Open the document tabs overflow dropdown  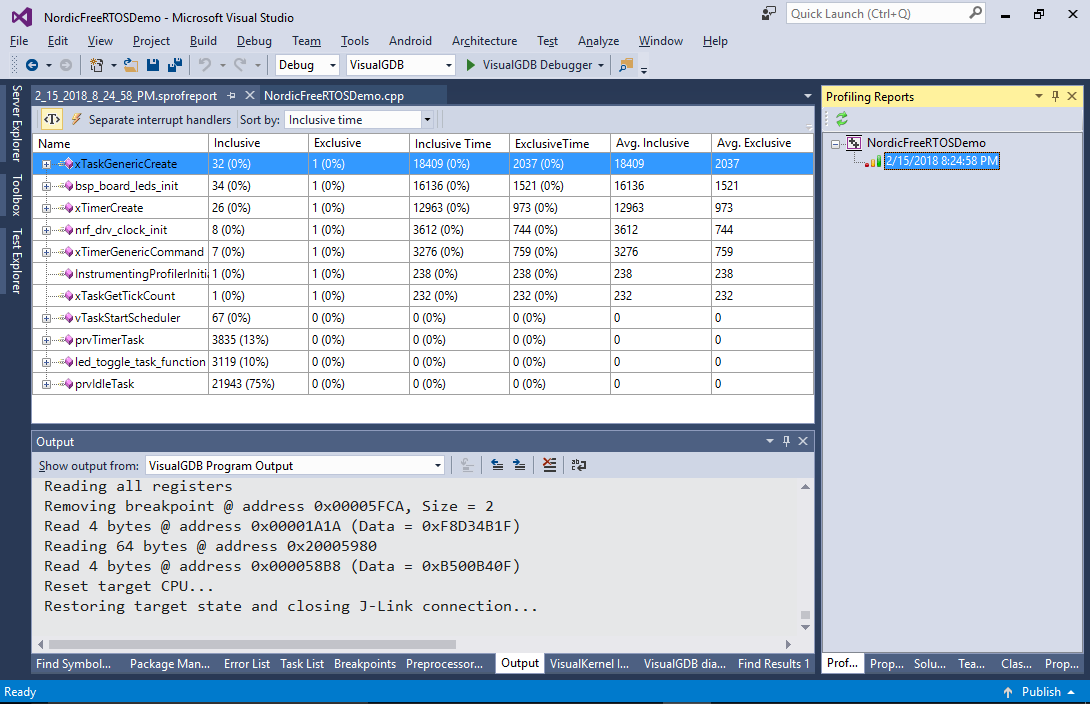[807, 96]
